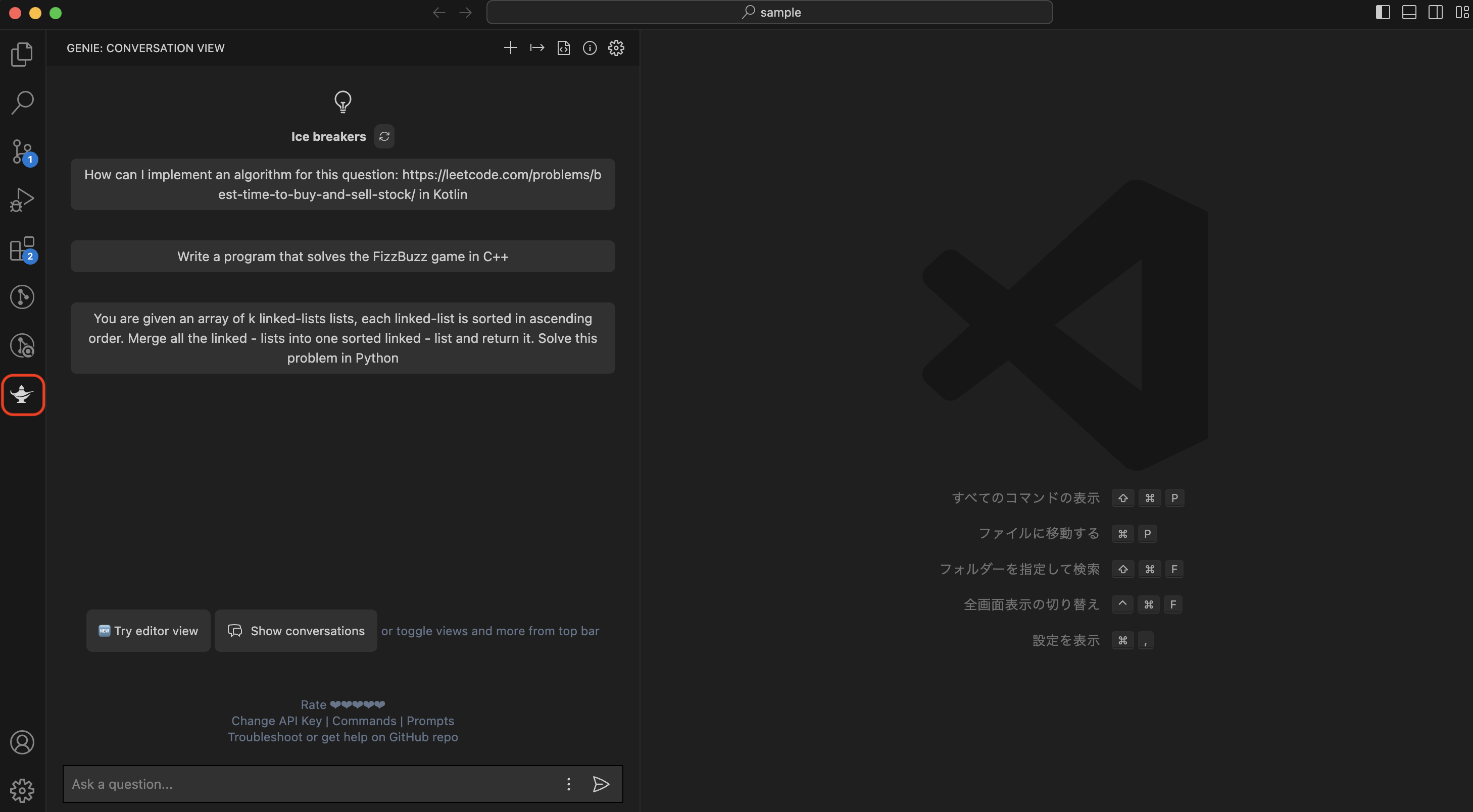Open the Run and Debug view
Image resolution: width=1473 pixels, height=812 pixels.
[x=22, y=199]
